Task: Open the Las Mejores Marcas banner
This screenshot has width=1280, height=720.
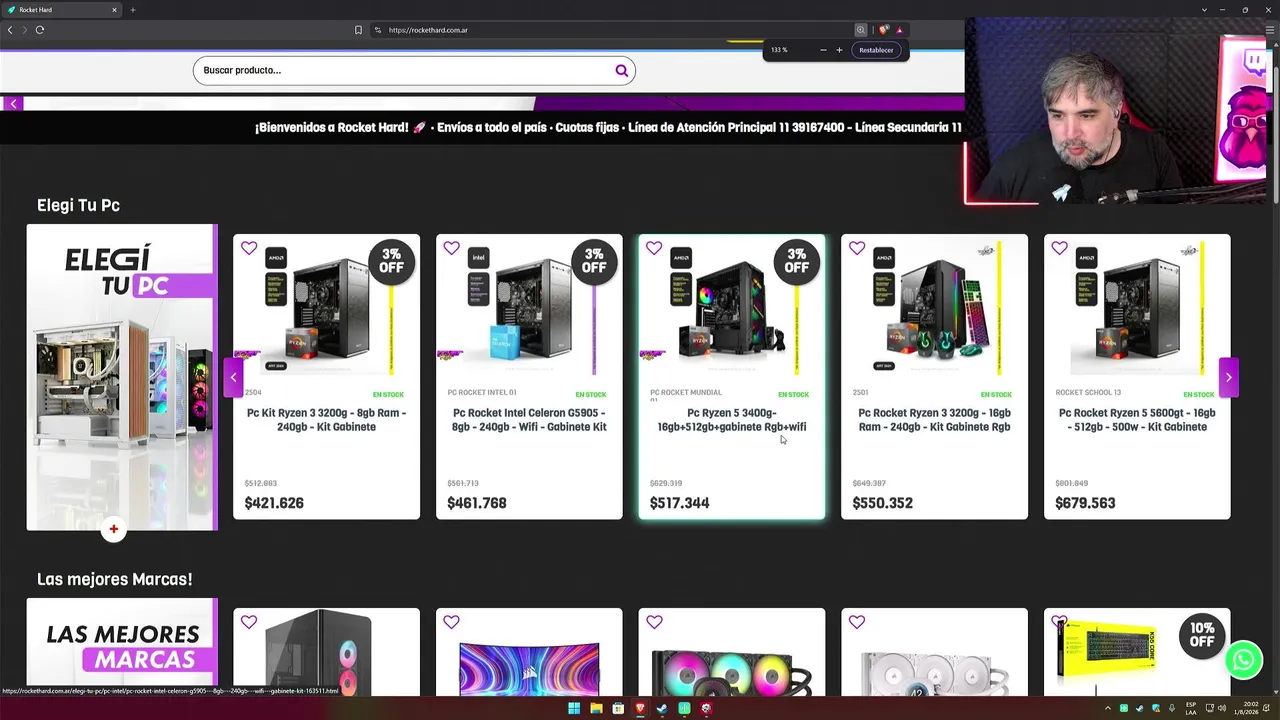Action: coord(122,647)
